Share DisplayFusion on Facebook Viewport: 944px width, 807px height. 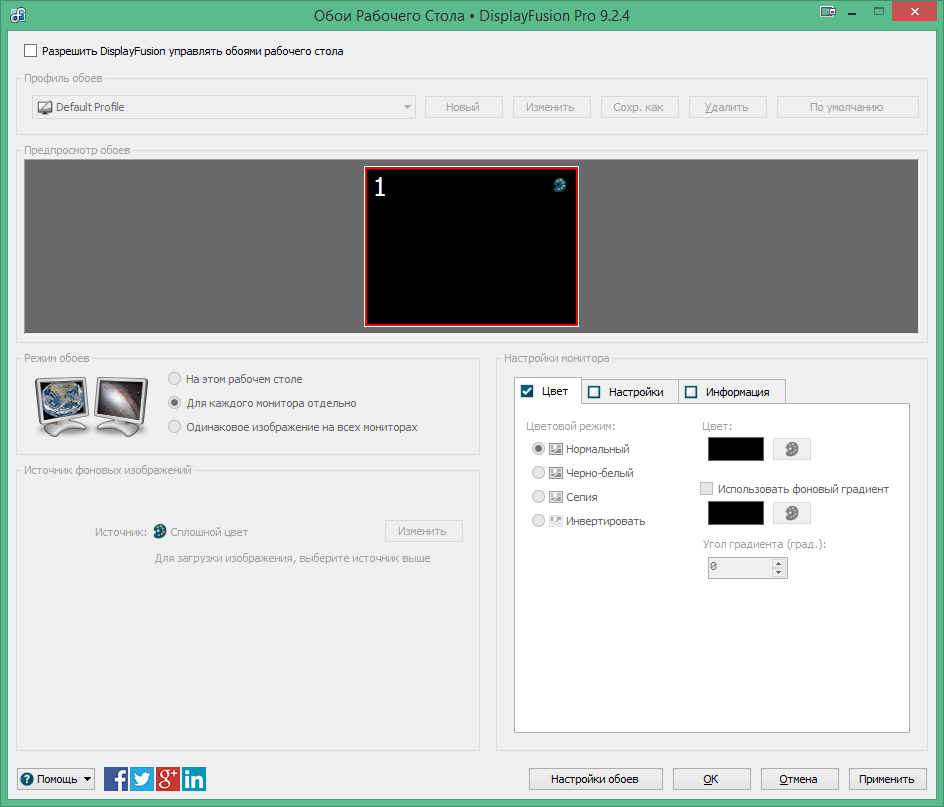[116, 778]
